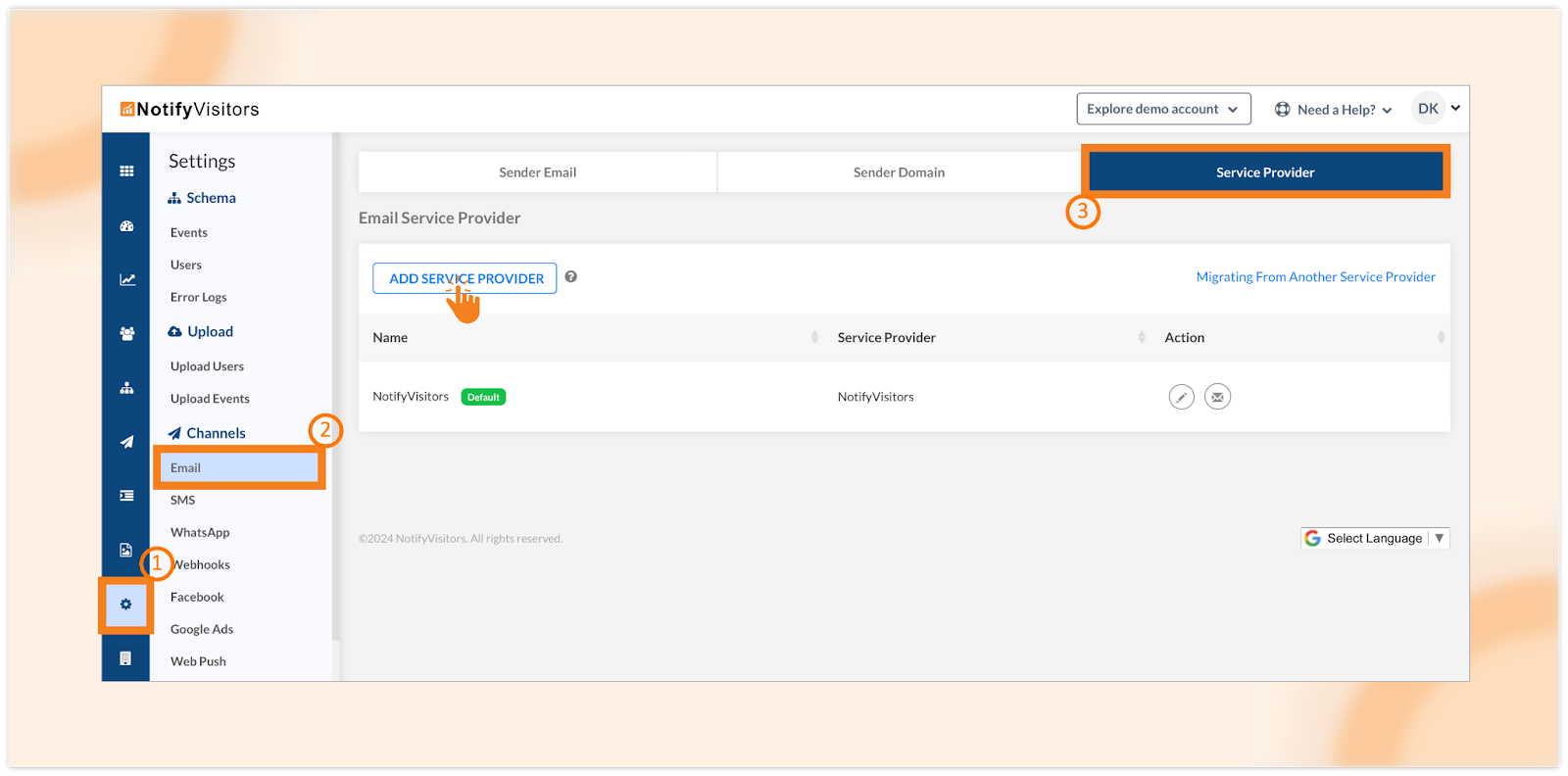The height and width of the screenshot is (776, 1568).
Task: Open Error Logs in settings
Action: (199, 297)
